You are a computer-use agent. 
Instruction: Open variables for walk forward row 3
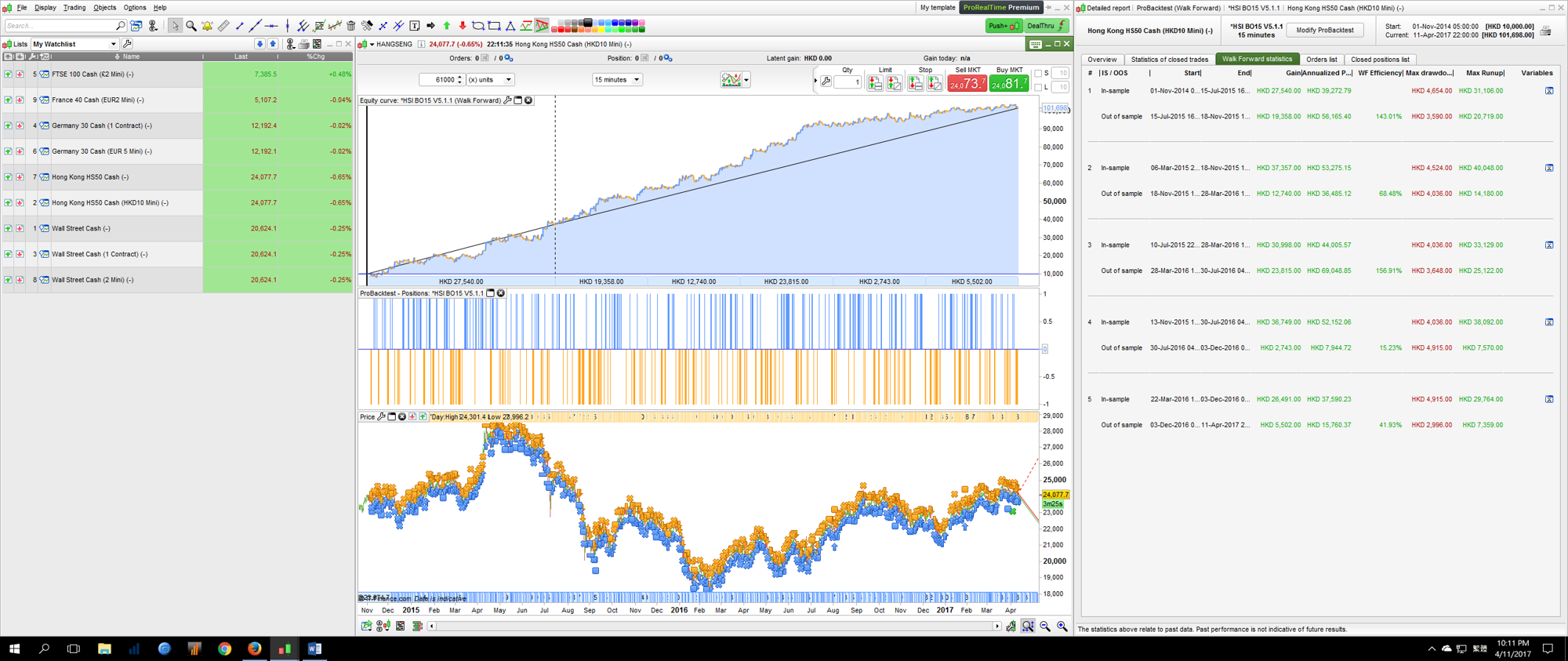point(1549,245)
